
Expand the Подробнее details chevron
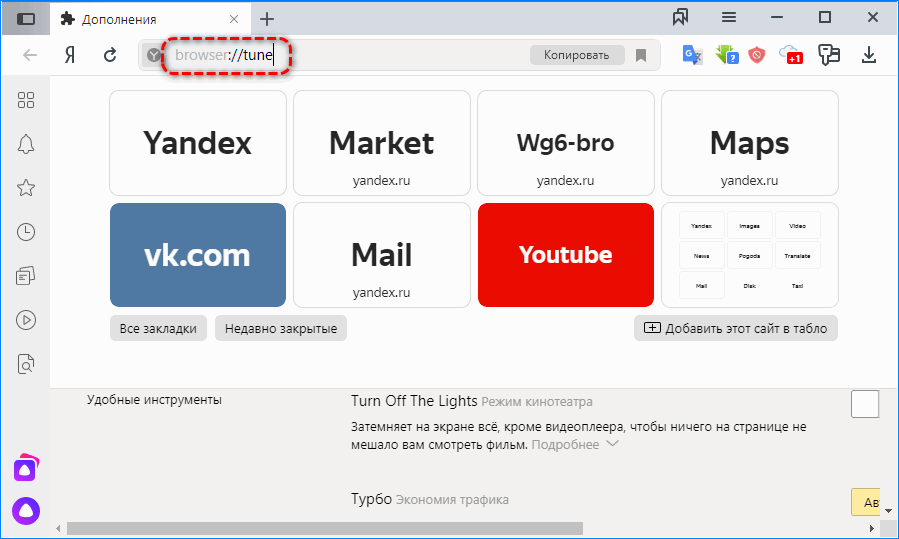pos(613,443)
